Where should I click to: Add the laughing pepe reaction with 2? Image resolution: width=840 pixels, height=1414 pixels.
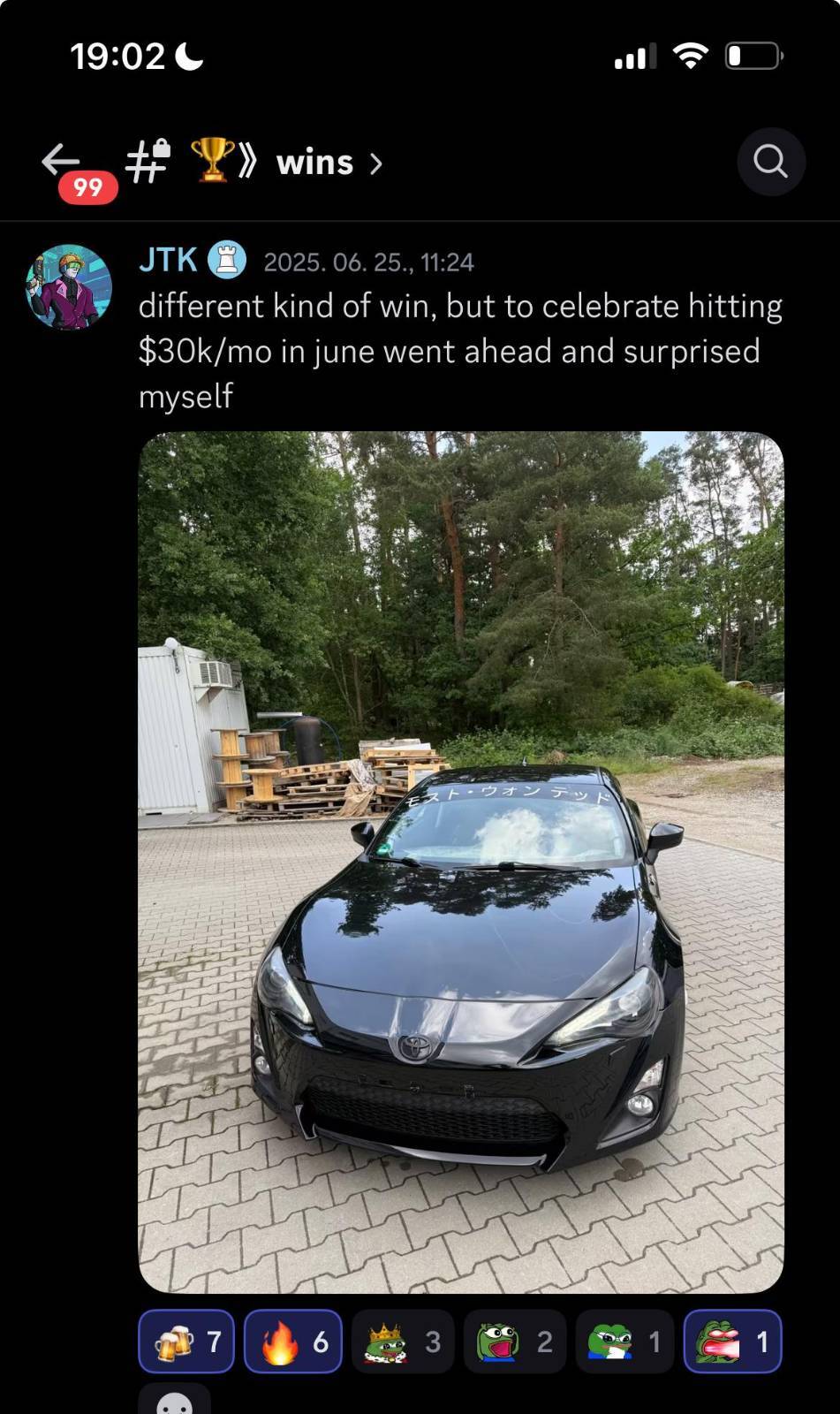(x=515, y=1342)
